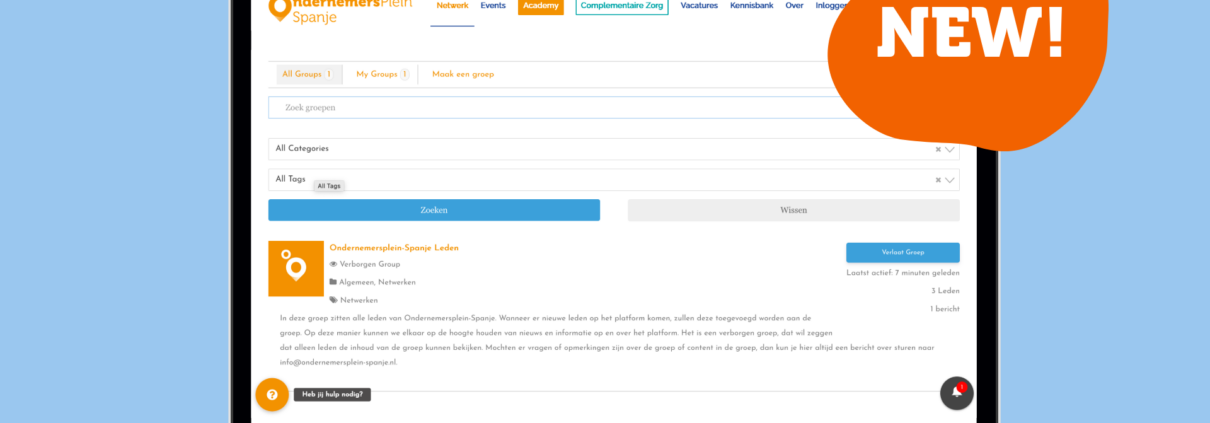Viewport: 1210px width, 423px height.
Task: Click the blue Zoeken button
Action: [x=434, y=210]
